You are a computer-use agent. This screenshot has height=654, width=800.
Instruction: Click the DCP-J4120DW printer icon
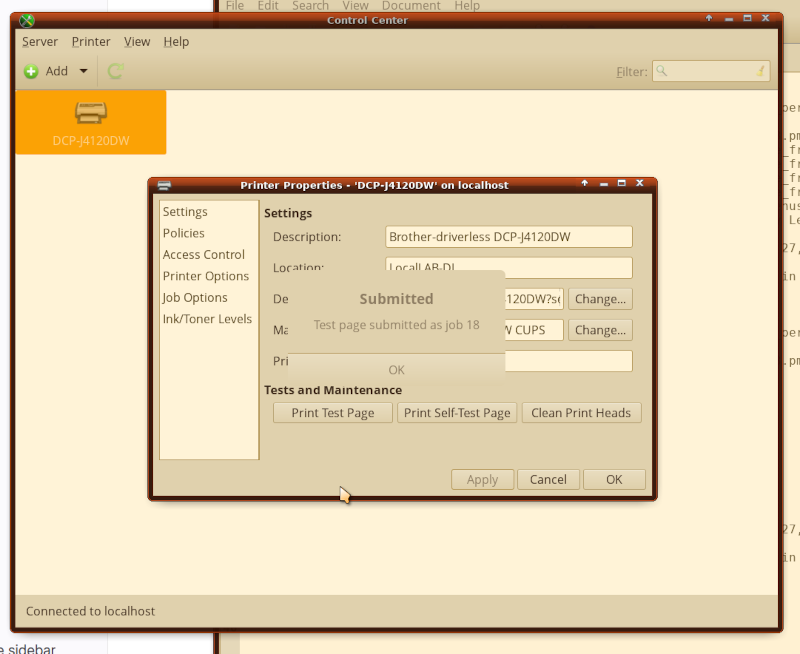tap(91, 113)
